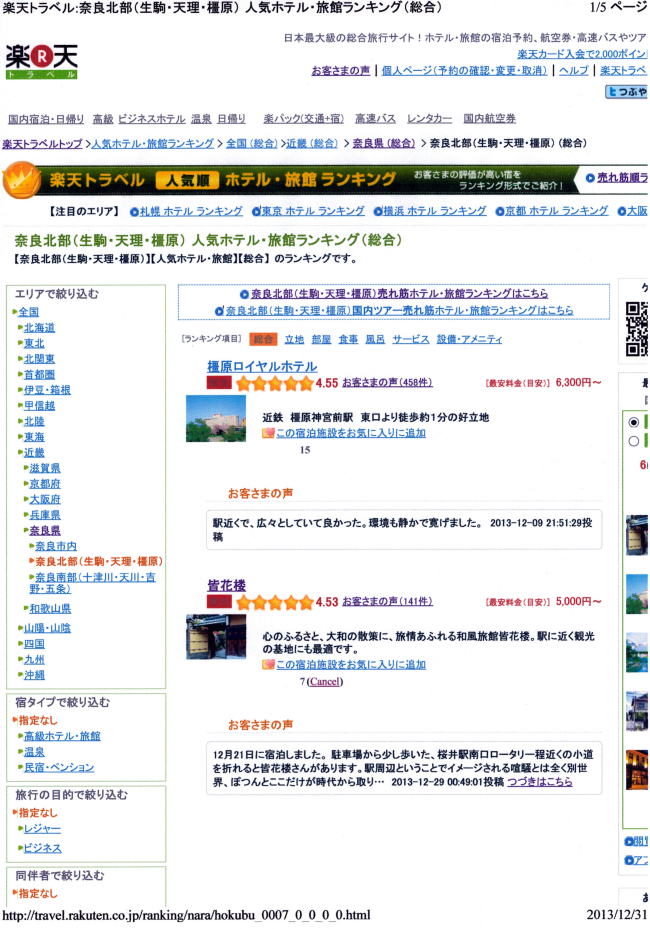Viewport: 650px width, 929px height.
Task: Click the 楽天トラベルトップ breadcrumb
Action: tap(43, 143)
